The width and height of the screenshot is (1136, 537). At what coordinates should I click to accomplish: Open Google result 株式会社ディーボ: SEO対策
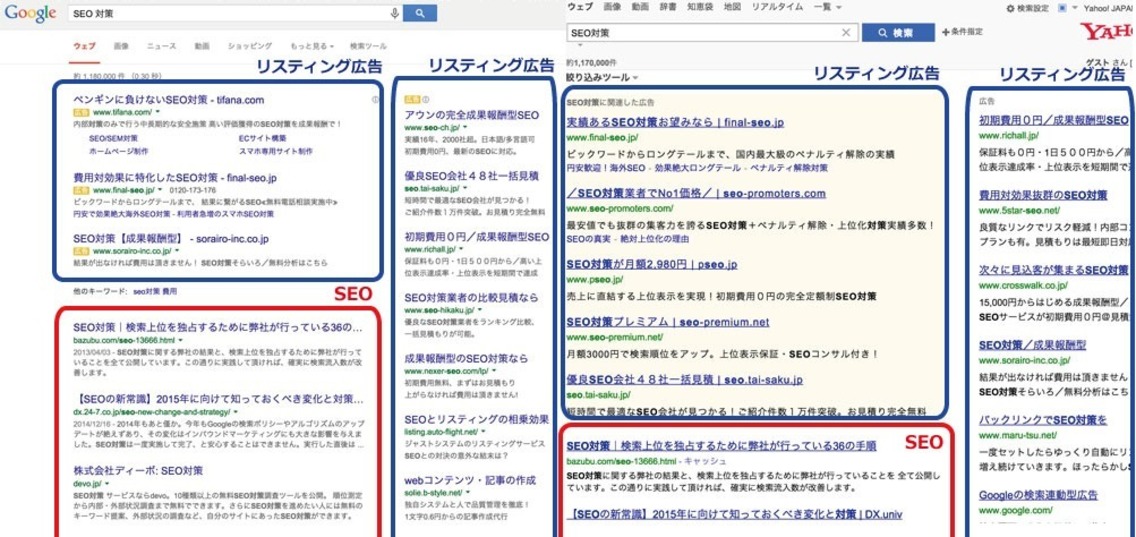click(x=138, y=470)
